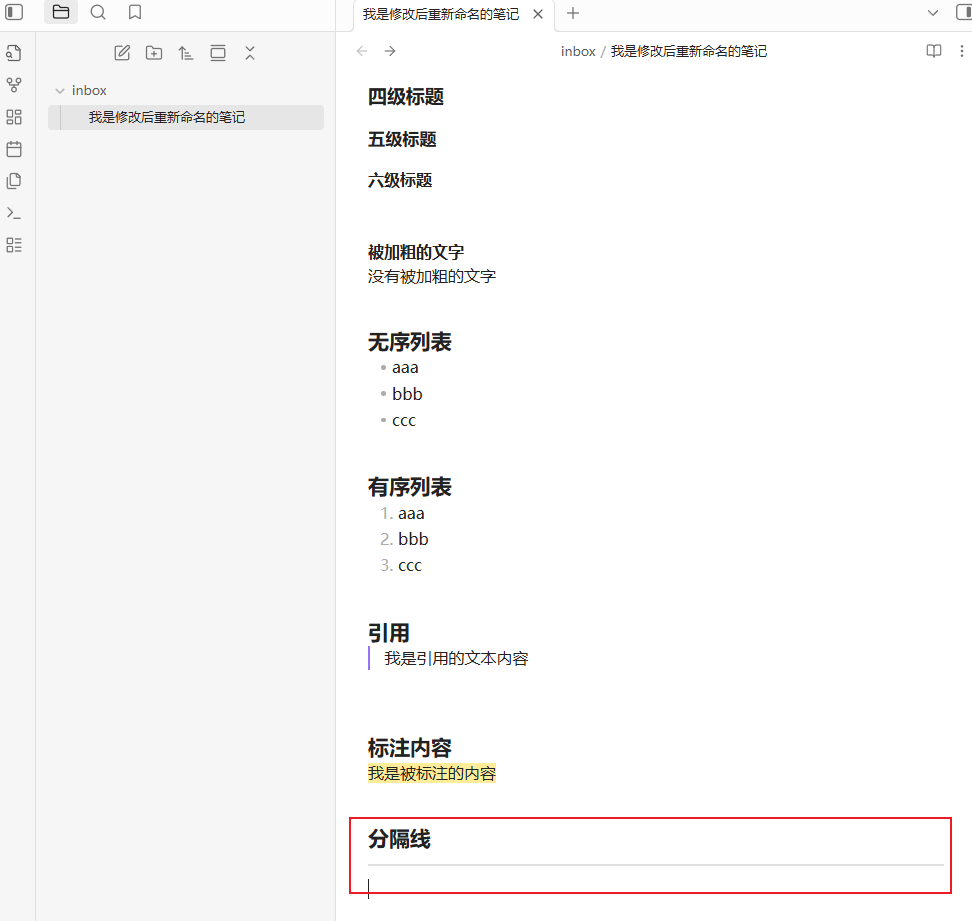Click the new note icon
The width and height of the screenshot is (972, 921).
pos(122,53)
